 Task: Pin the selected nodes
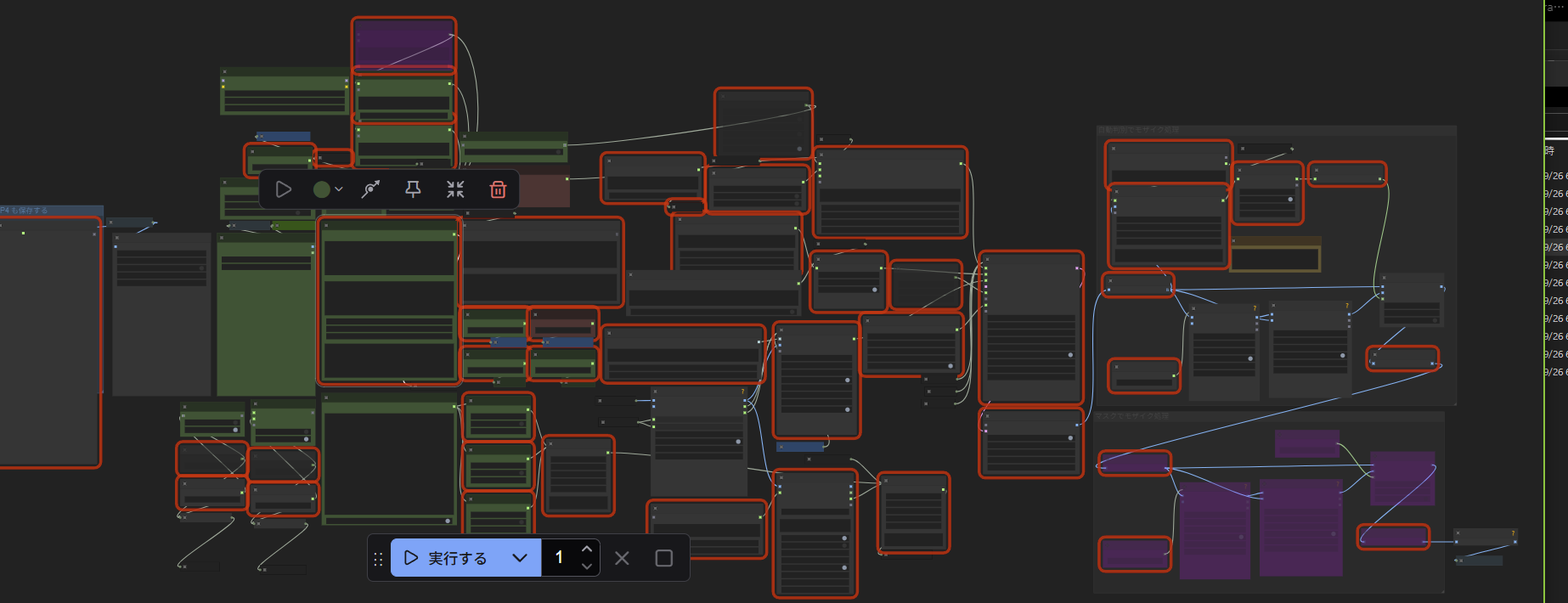coord(413,189)
